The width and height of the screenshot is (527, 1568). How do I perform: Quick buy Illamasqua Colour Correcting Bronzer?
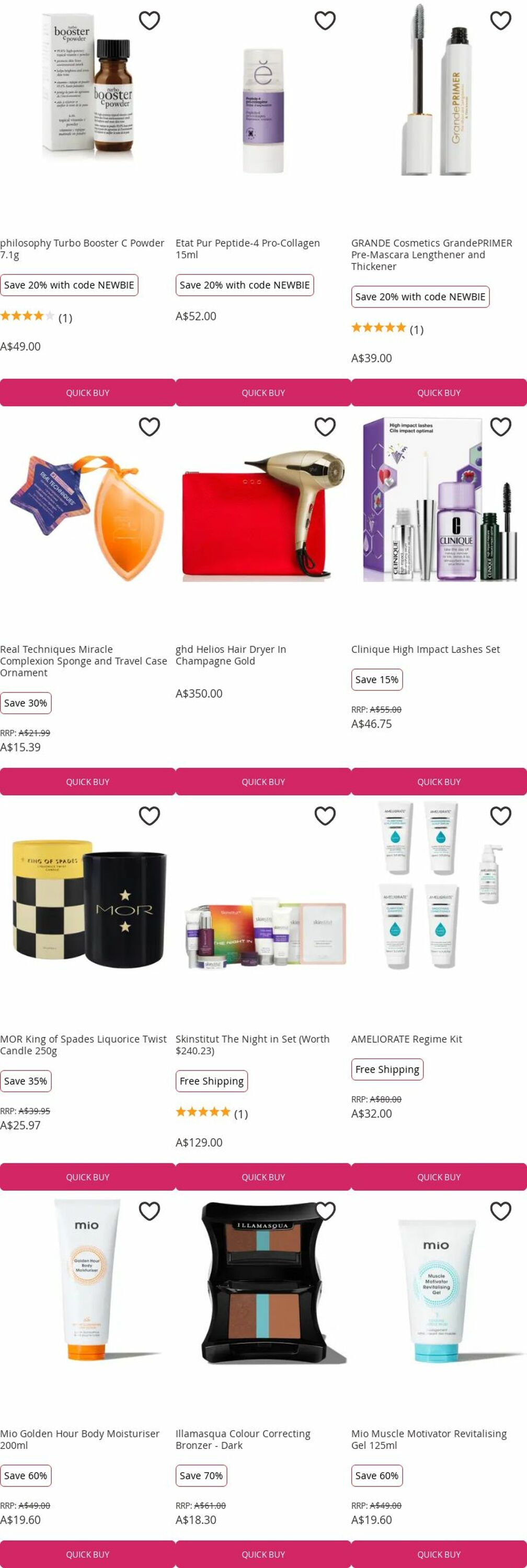tap(263, 1554)
